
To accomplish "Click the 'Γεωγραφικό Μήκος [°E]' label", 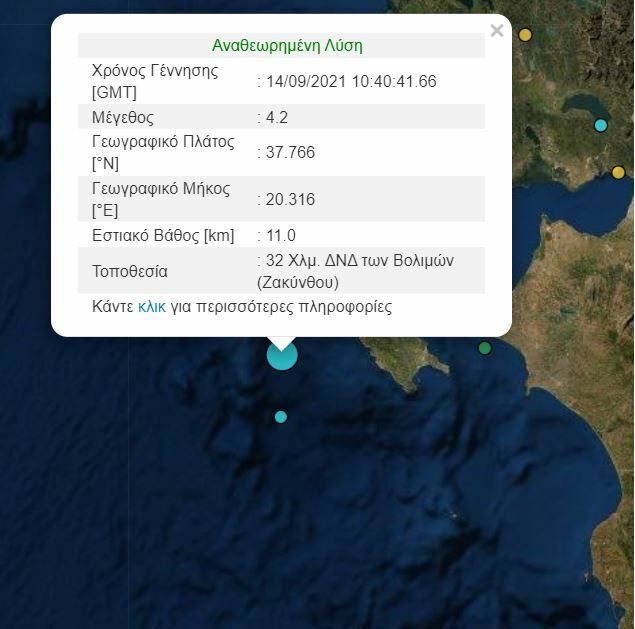I will click(161, 199).
